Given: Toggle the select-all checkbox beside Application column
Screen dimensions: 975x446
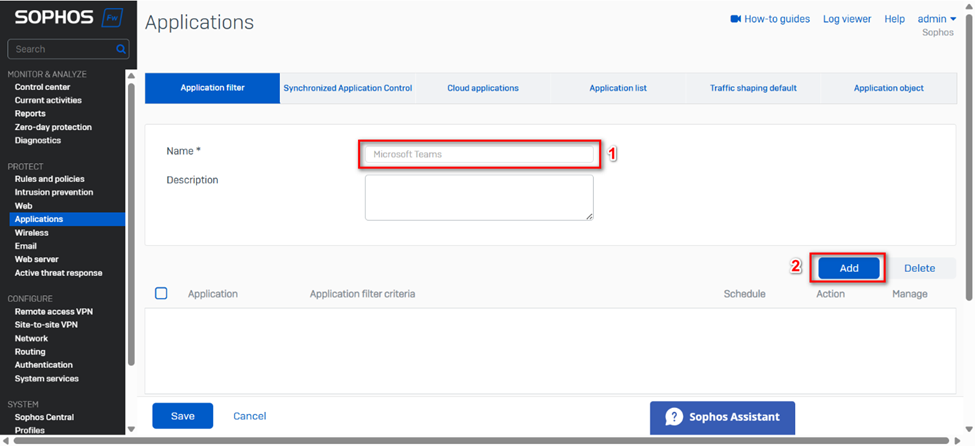Looking at the screenshot, I should 161,294.
